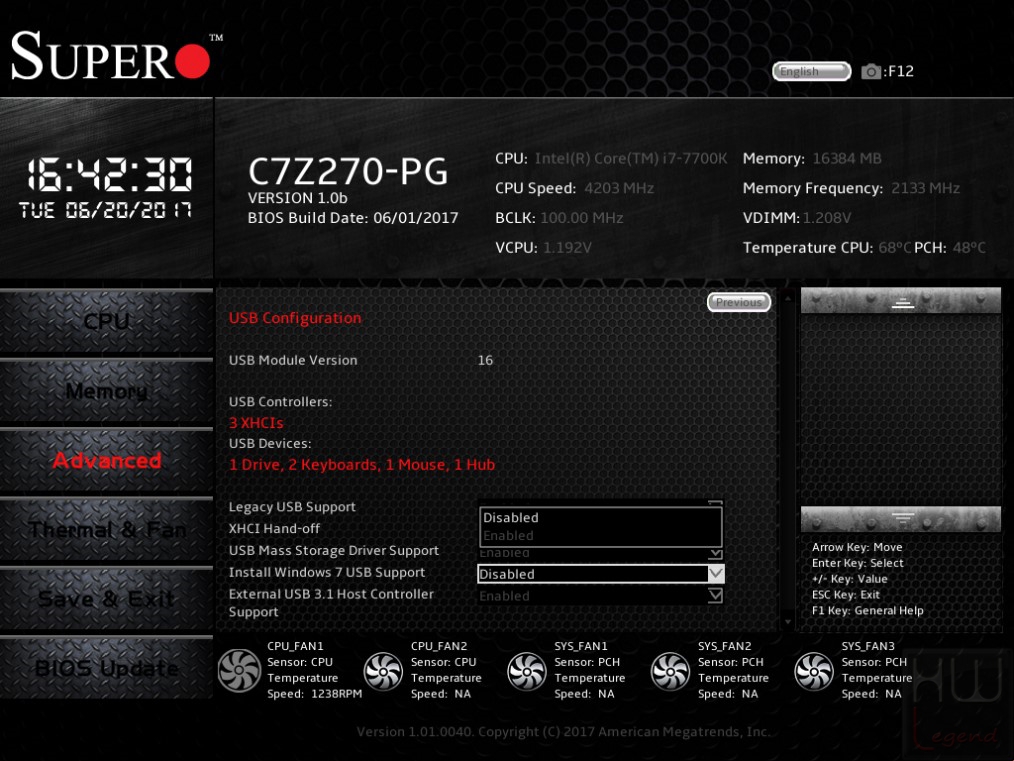Select the Legacy USB Support setting label
This screenshot has height=761, width=1014.
[x=292, y=507]
